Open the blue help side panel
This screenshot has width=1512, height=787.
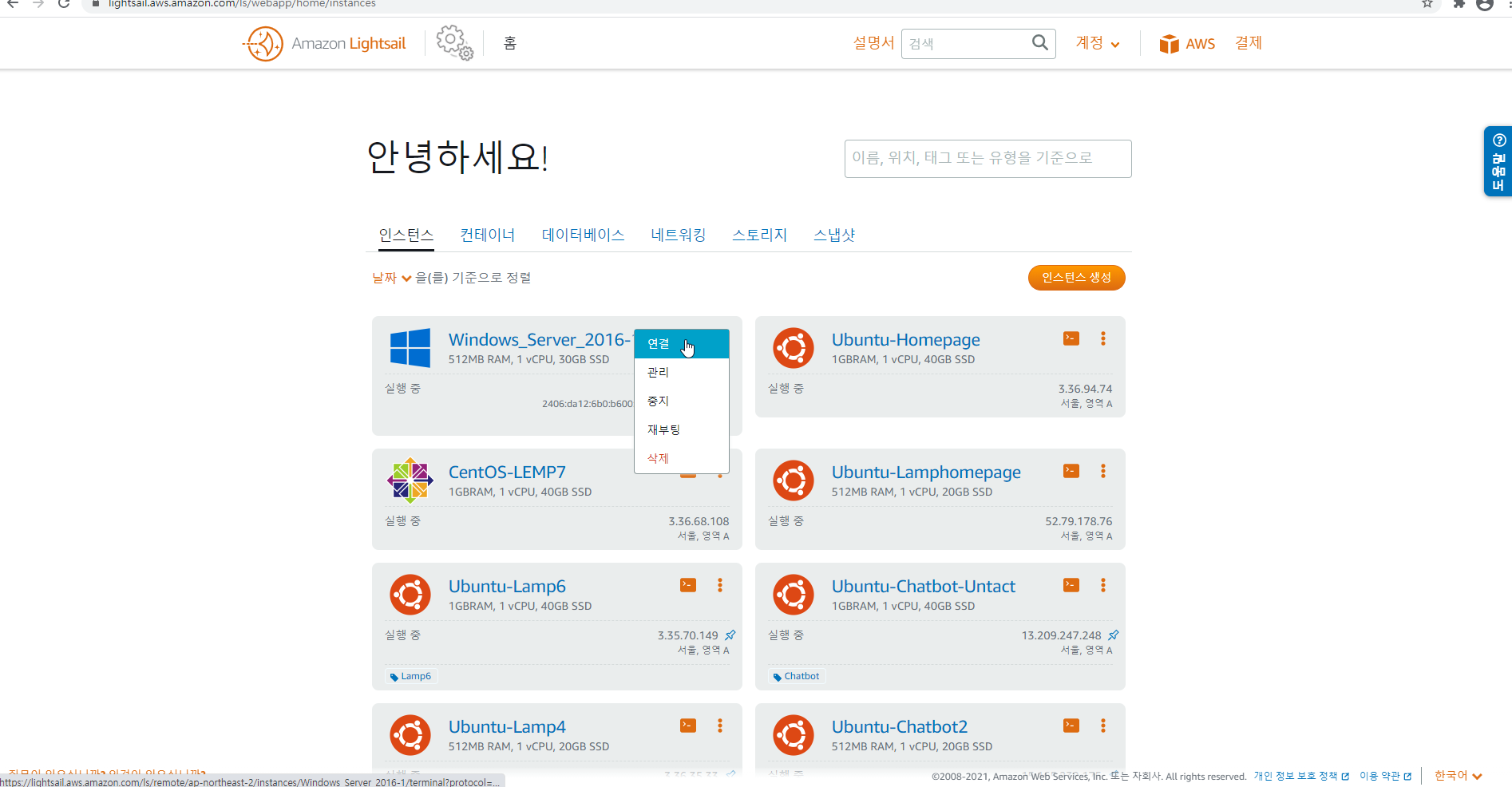click(1498, 161)
